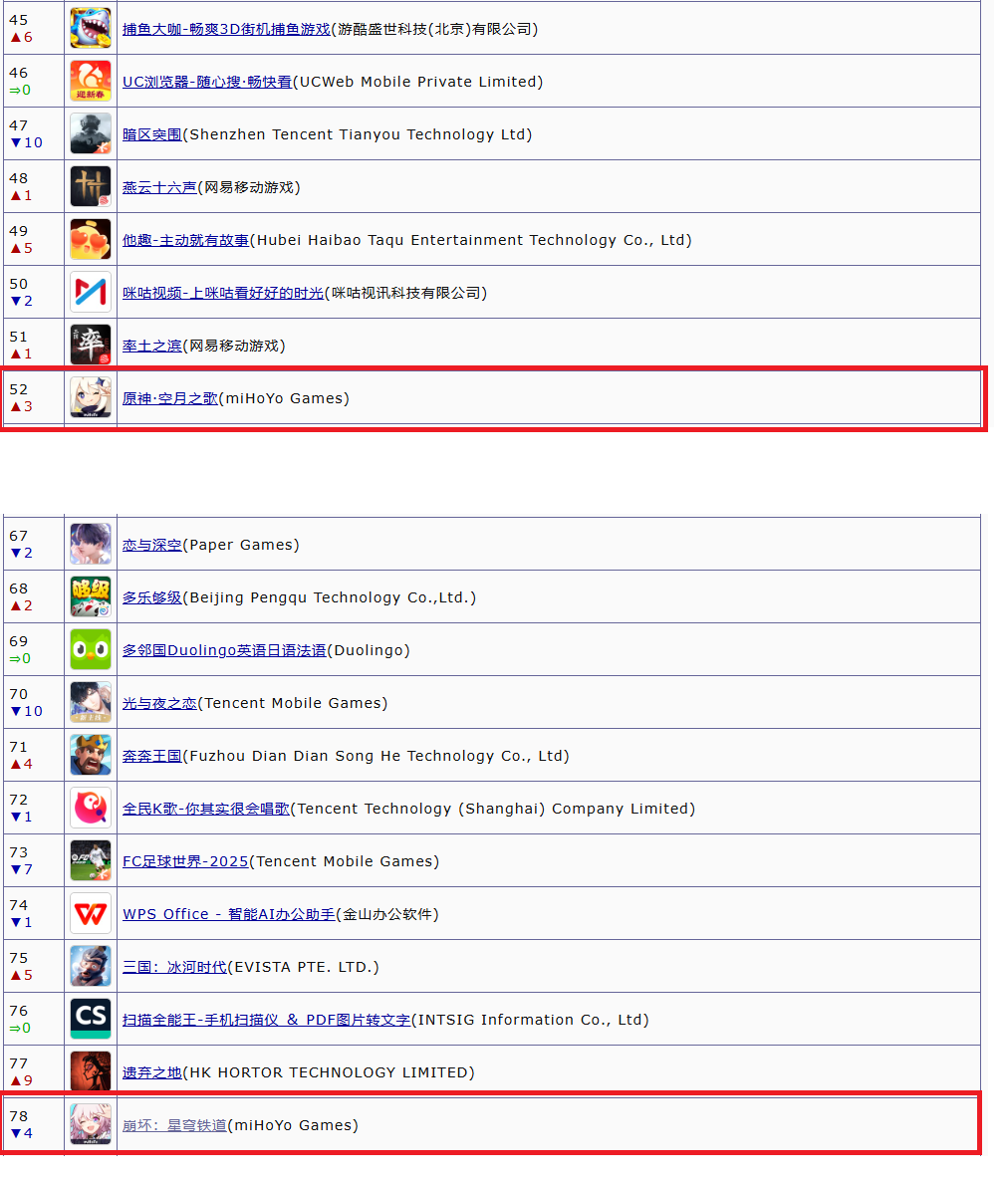Click the 咪咕视频 M logo icon
Image resolution: width=1008 pixels, height=1177 pixels.
point(92,293)
